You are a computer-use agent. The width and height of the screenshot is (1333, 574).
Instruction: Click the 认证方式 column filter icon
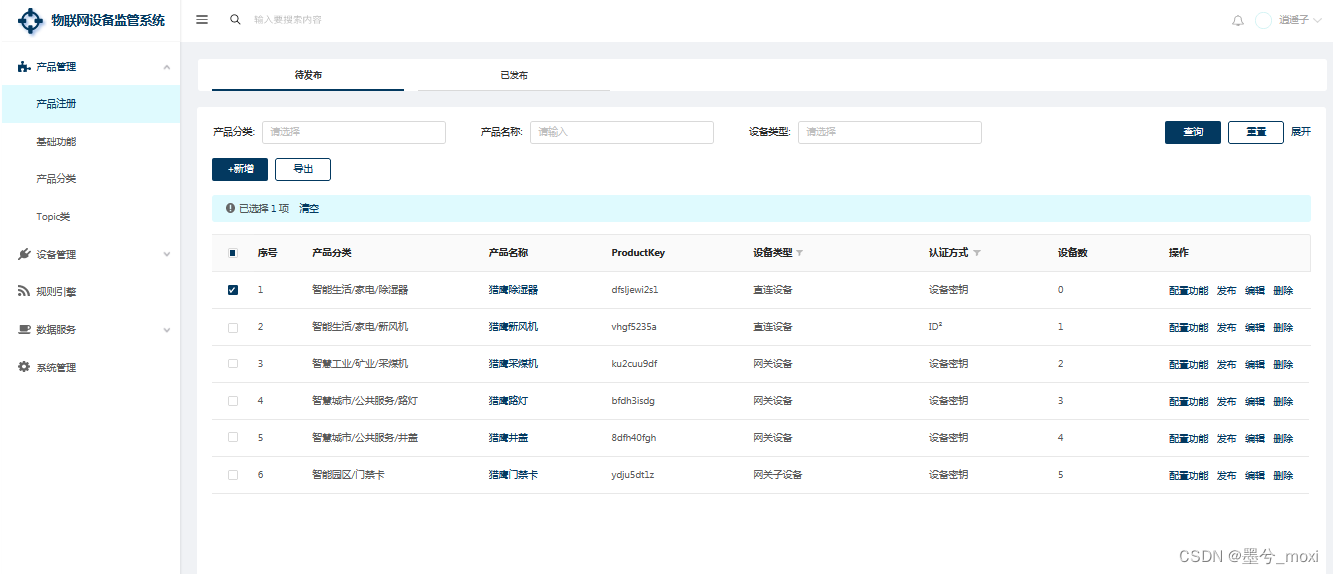pyautogui.click(x=977, y=253)
